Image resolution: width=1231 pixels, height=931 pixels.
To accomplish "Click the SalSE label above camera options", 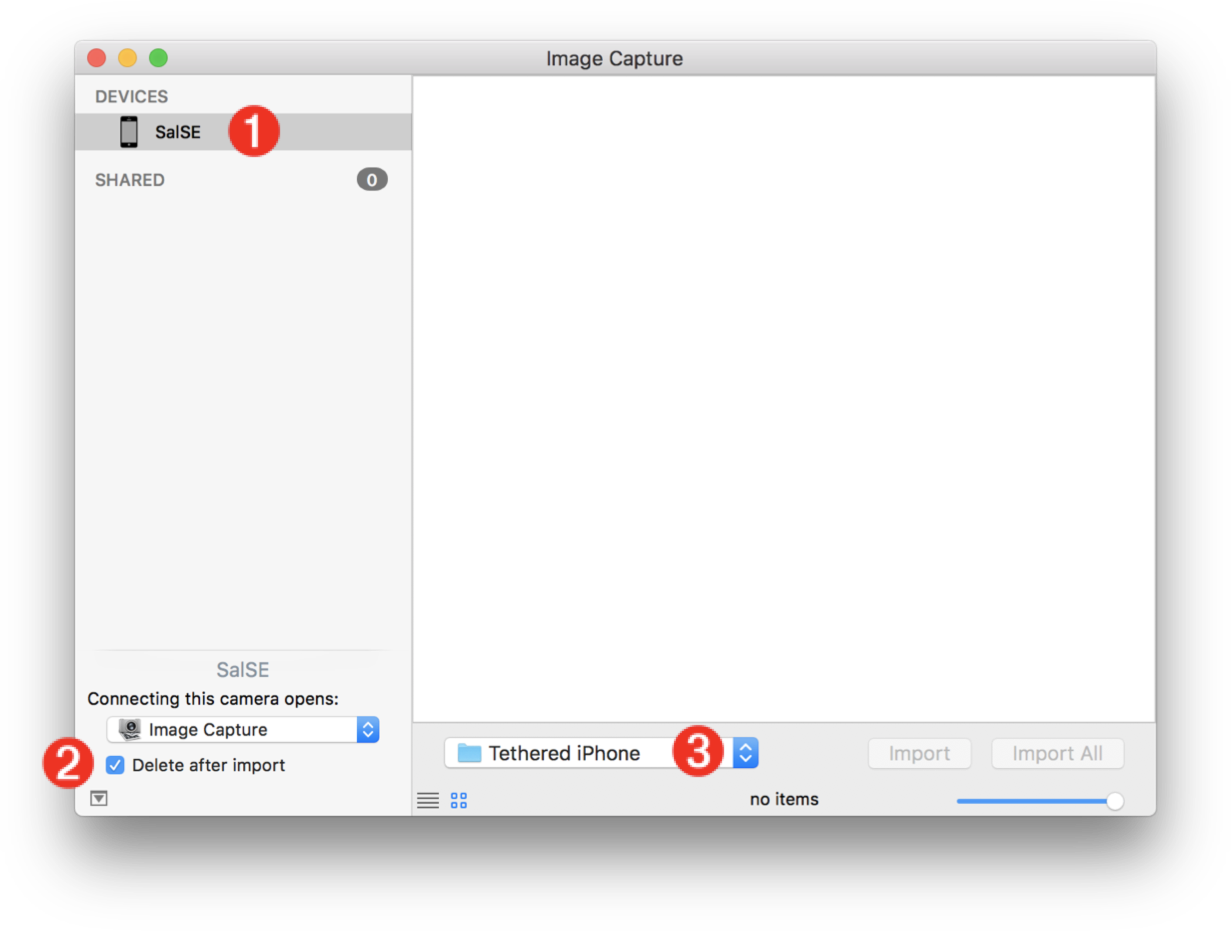I will [243, 670].
